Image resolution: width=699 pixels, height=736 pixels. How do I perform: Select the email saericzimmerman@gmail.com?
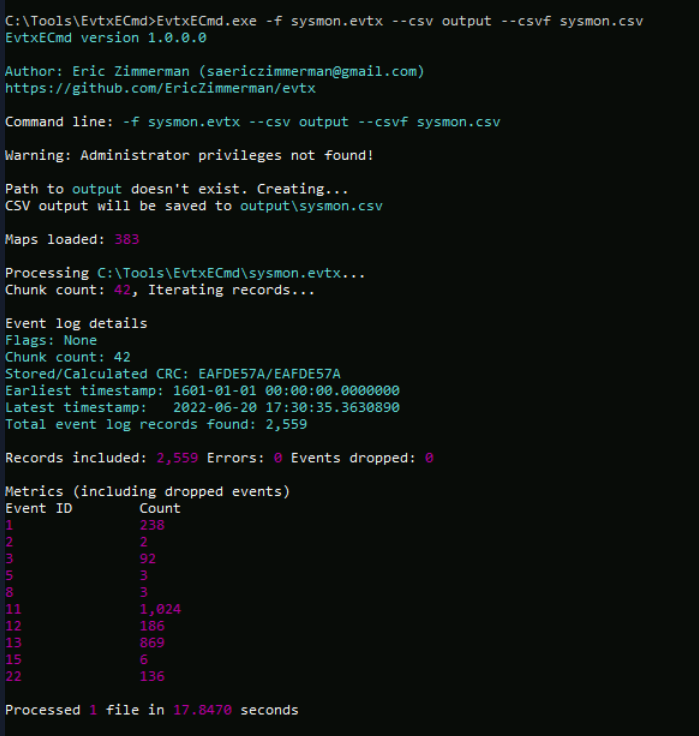pos(311,71)
